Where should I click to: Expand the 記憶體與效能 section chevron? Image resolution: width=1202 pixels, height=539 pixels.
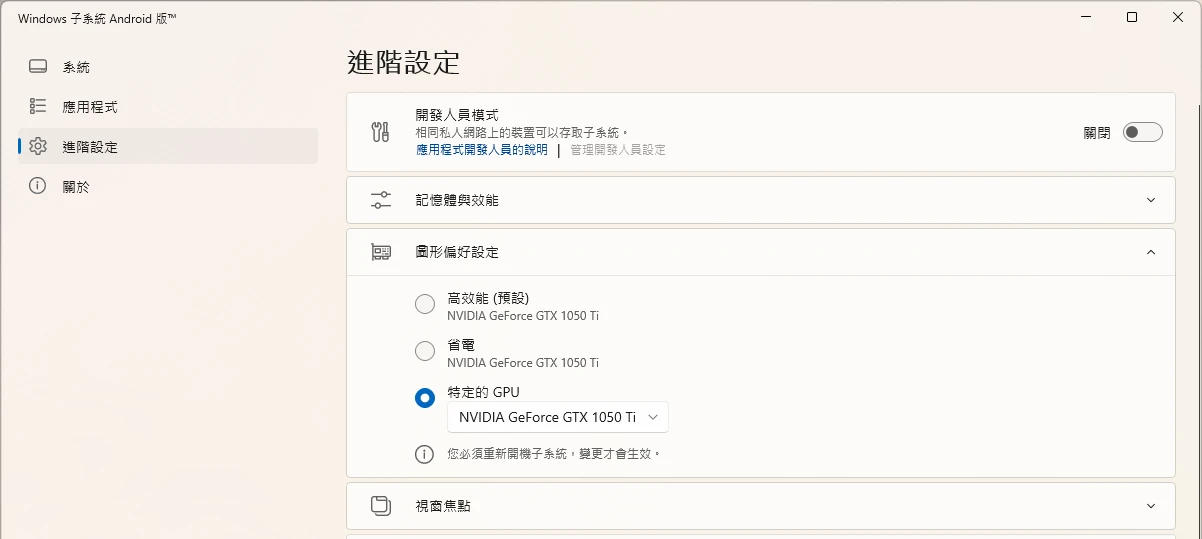click(x=1151, y=200)
